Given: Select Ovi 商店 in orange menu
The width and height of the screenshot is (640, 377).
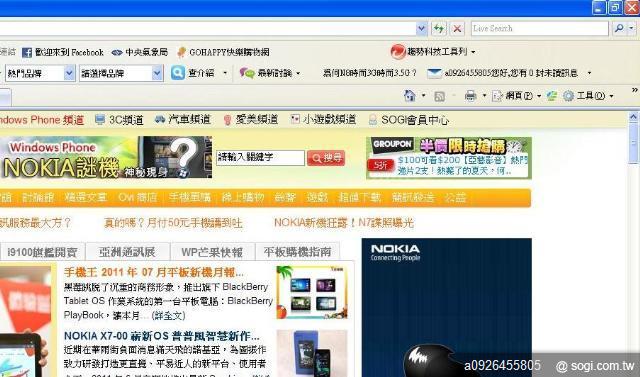Looking at the screenshot, I should (138, 198).
